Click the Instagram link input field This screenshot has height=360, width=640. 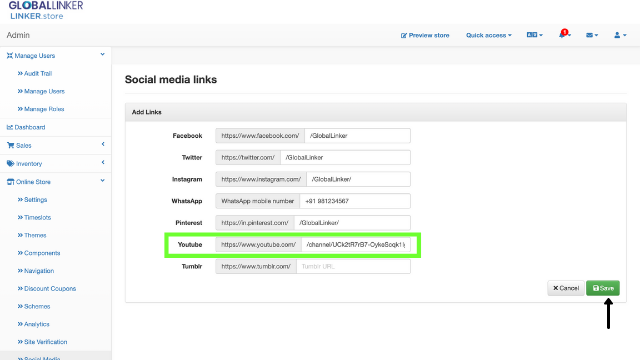[x=358, y=179]
